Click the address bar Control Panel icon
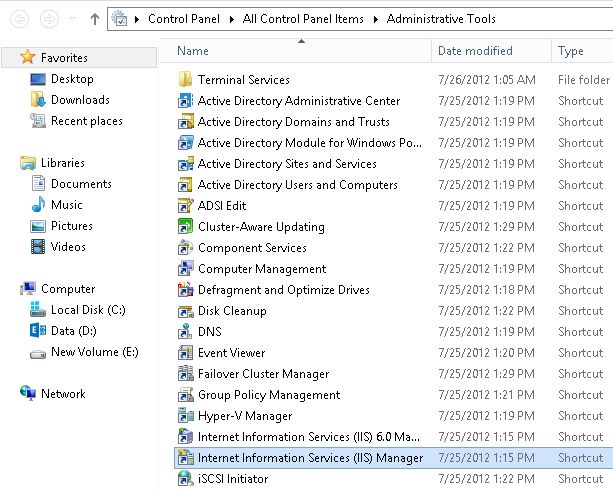The height and width of the screenshot is (490, 613). (119, 19)
